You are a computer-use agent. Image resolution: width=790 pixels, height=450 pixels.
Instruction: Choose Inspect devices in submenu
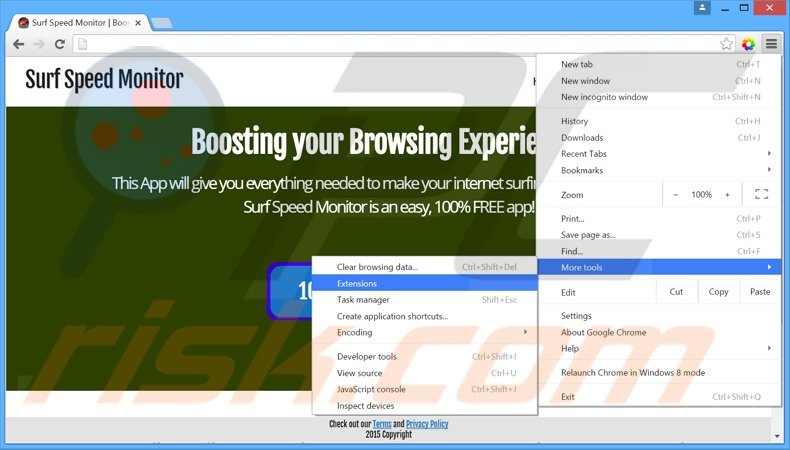click(x=425, y=406)
